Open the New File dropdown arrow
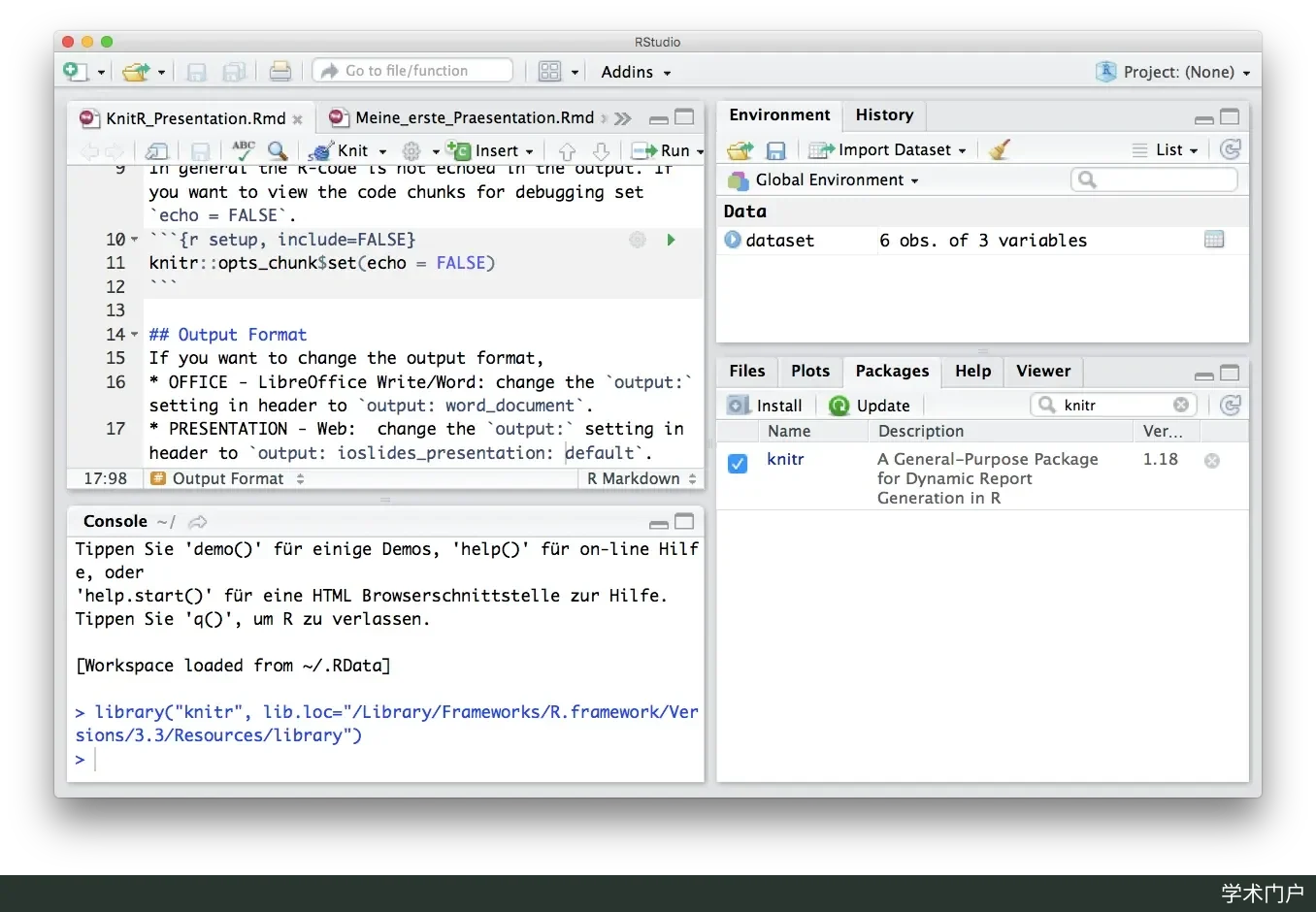This screenshot has height=912, width=1316. [x=101, y=72]
